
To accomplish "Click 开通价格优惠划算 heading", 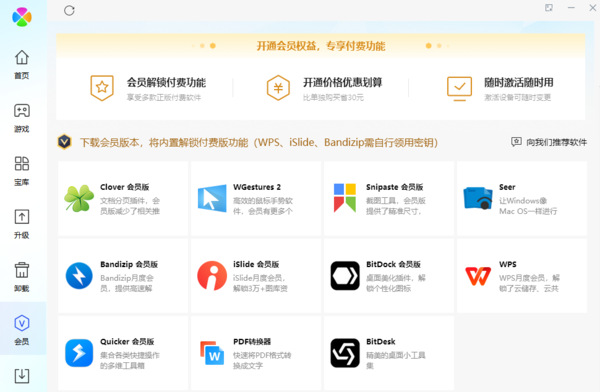I will click(x=342, y=82).
